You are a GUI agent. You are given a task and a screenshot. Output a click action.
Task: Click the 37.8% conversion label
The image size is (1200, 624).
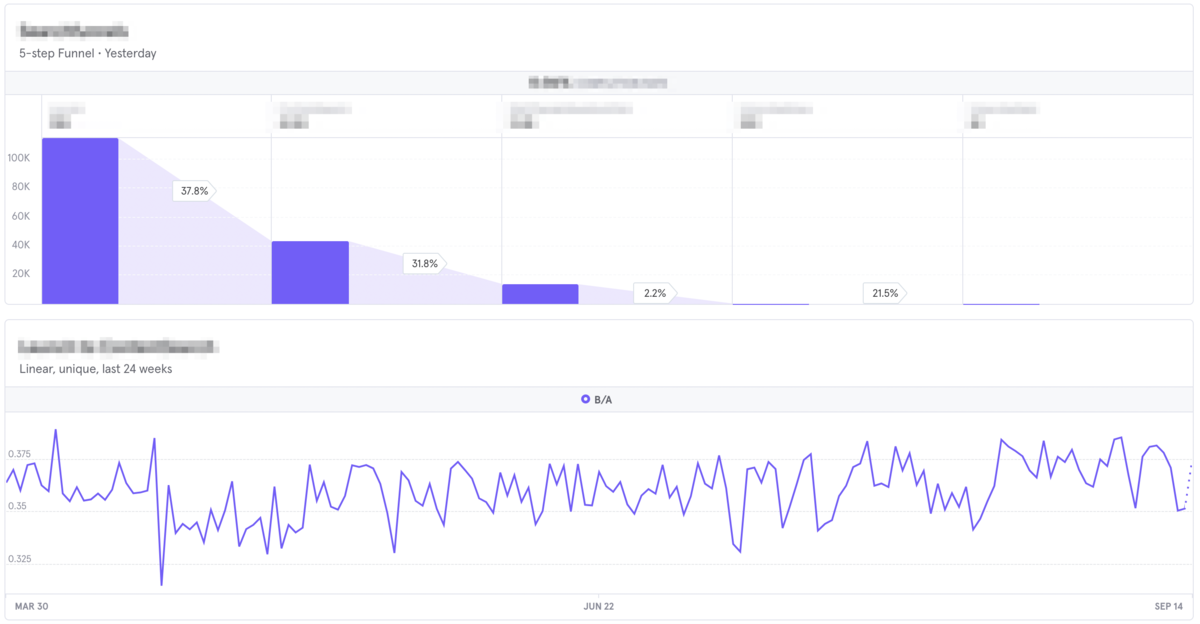point(195,191)
